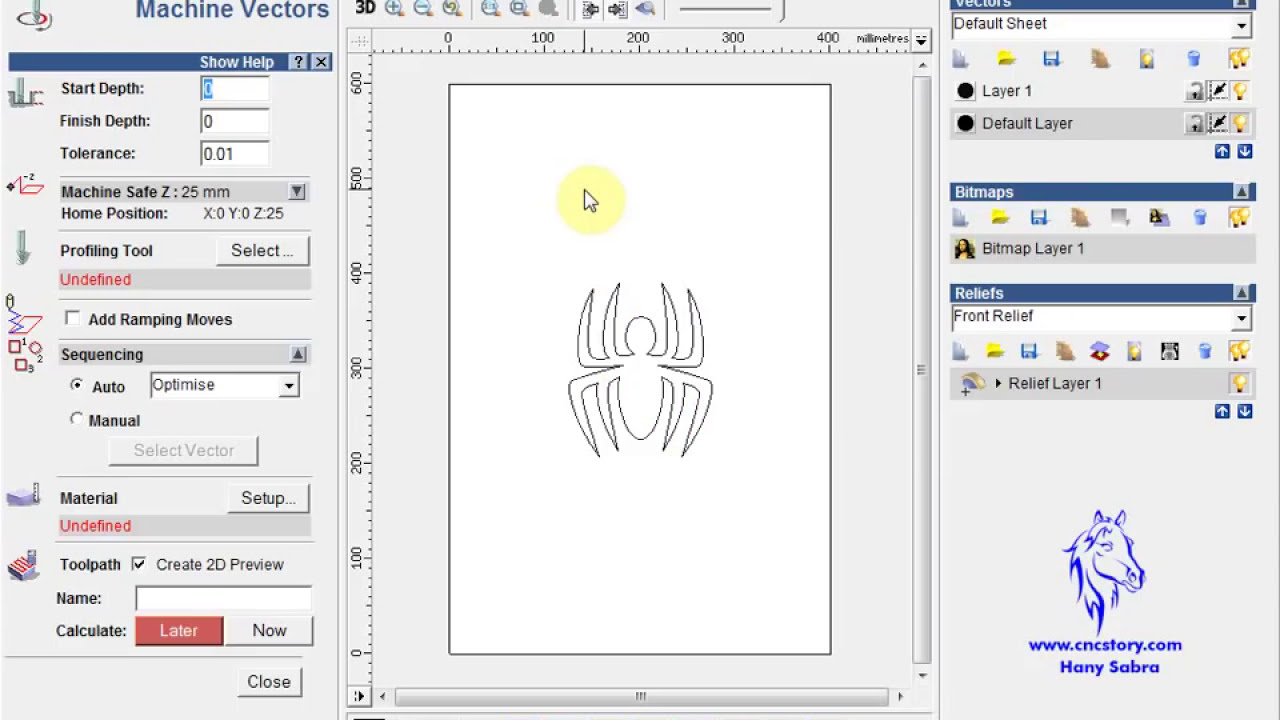This screenshot has width=1280, height=720.
Task: Click Layer 1 black color swatch
Action: tap(965, 91)
